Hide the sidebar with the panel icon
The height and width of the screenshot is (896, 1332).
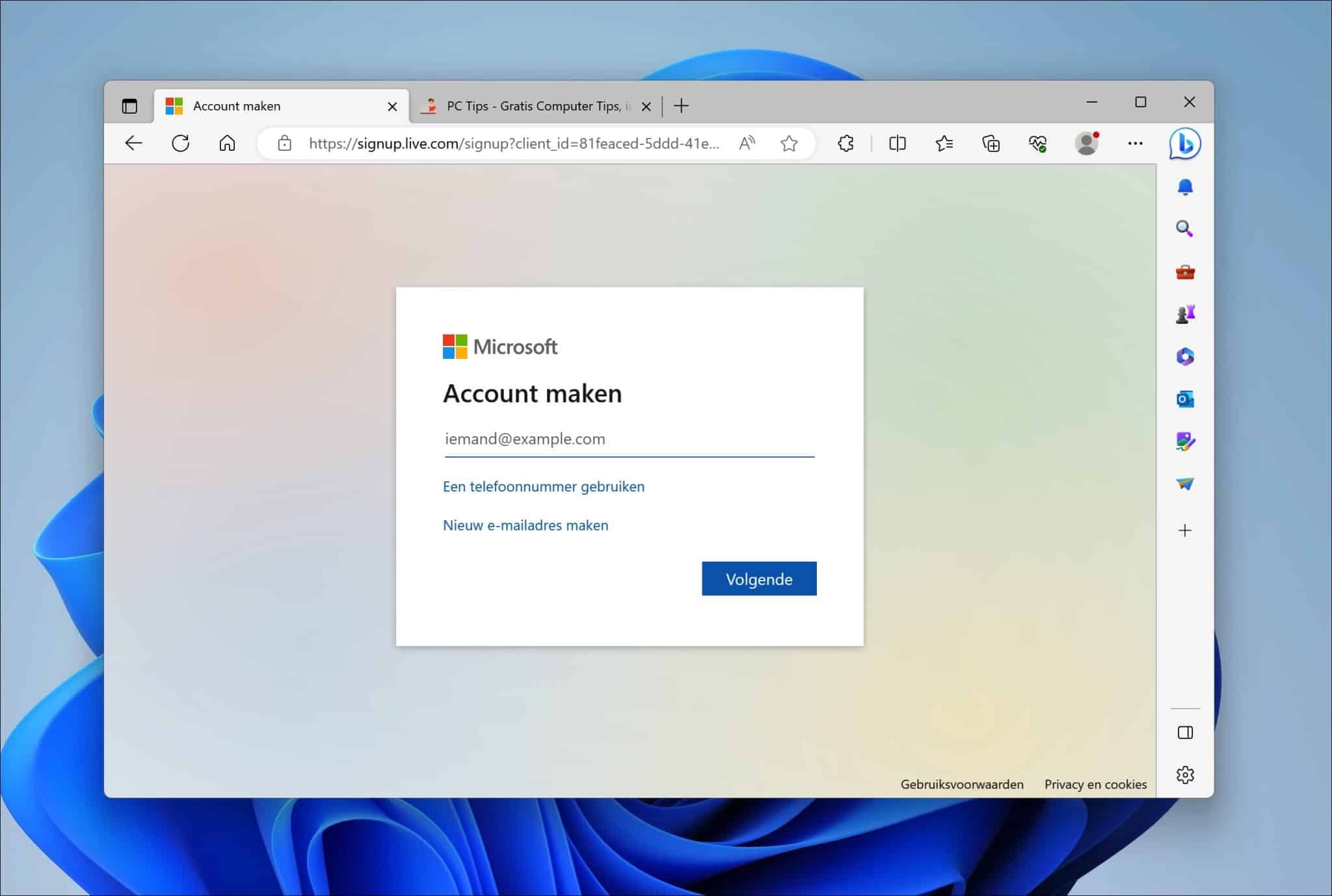coord(1185,733)
